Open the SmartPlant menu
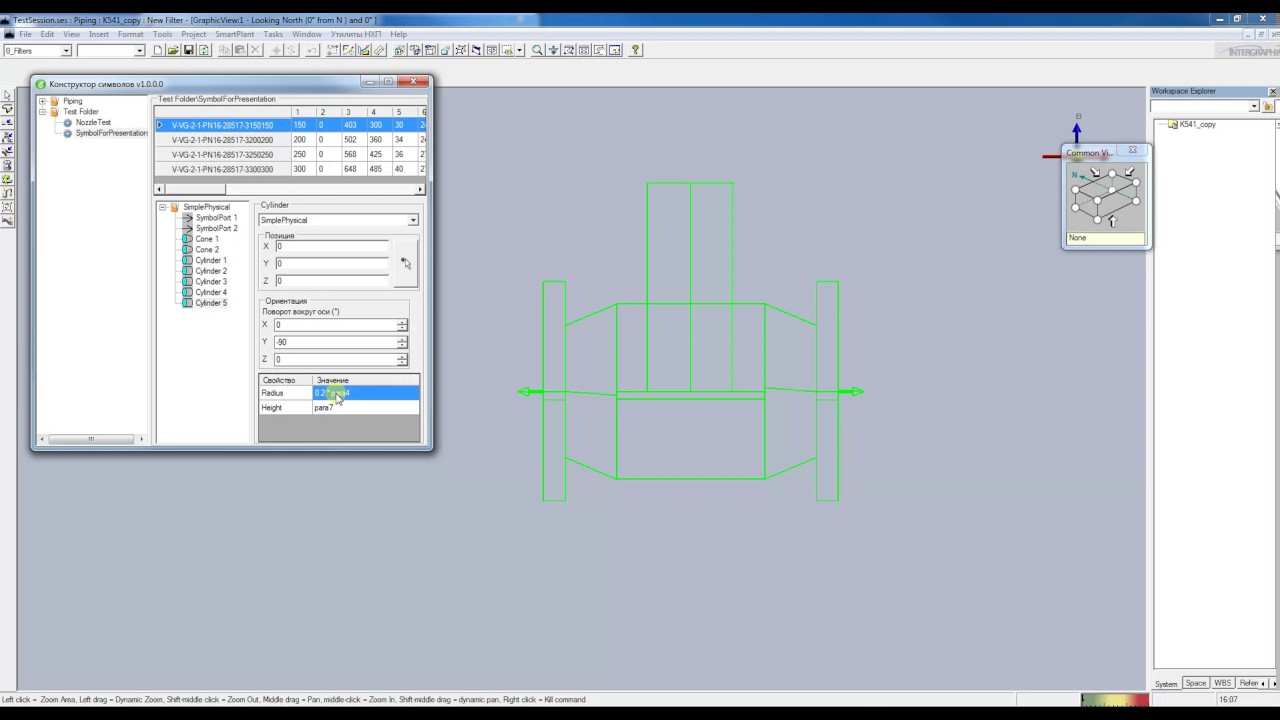 [235, 34]
